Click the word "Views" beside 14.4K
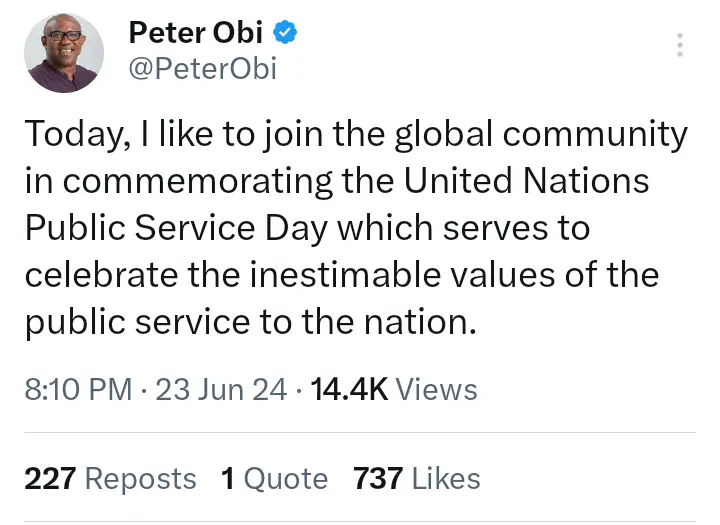This screenshot has height=525, width=720. pyautogui.click(x=437, y=390)
